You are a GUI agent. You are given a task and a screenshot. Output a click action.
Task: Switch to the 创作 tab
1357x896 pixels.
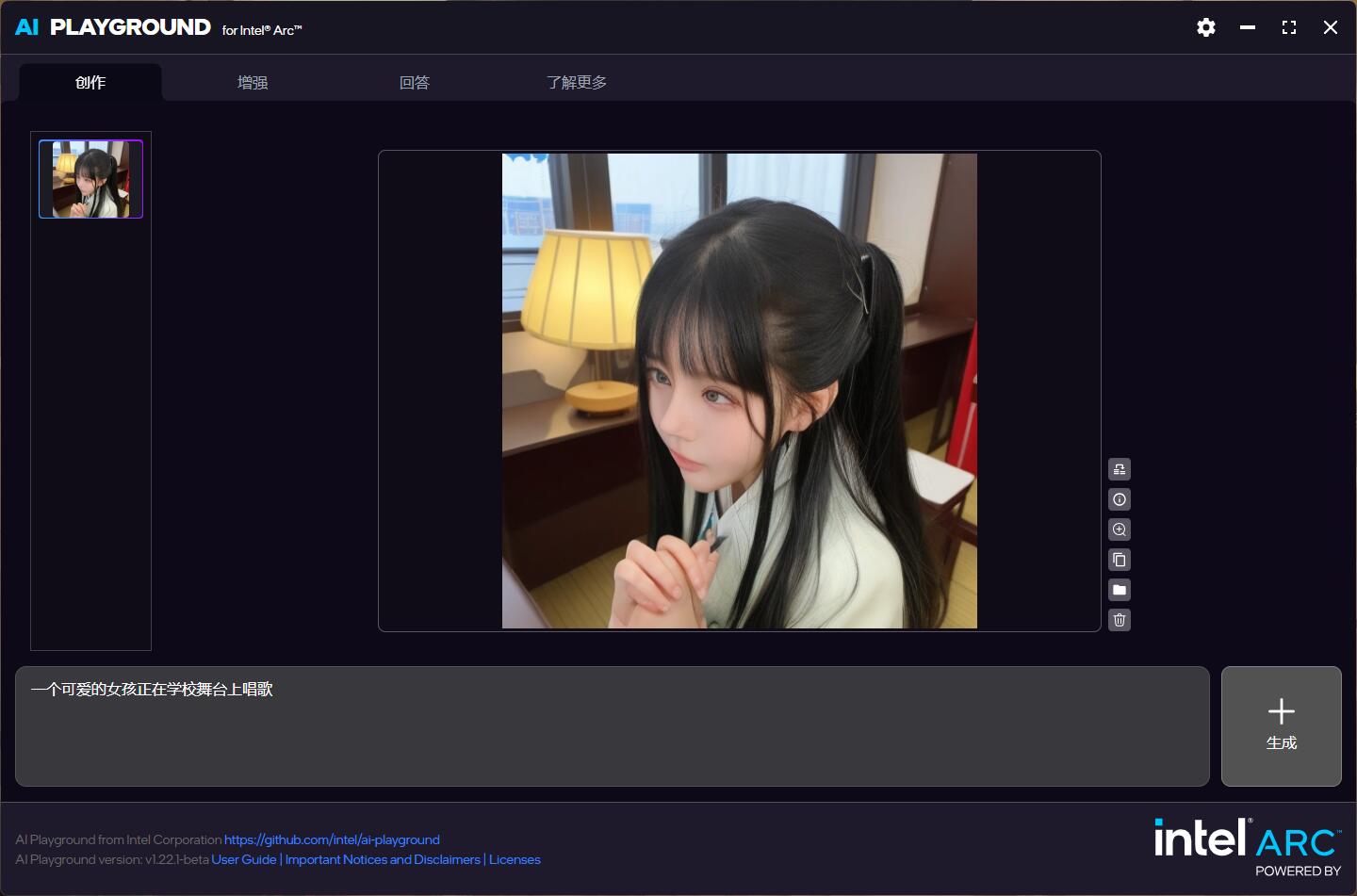(90, 83)
